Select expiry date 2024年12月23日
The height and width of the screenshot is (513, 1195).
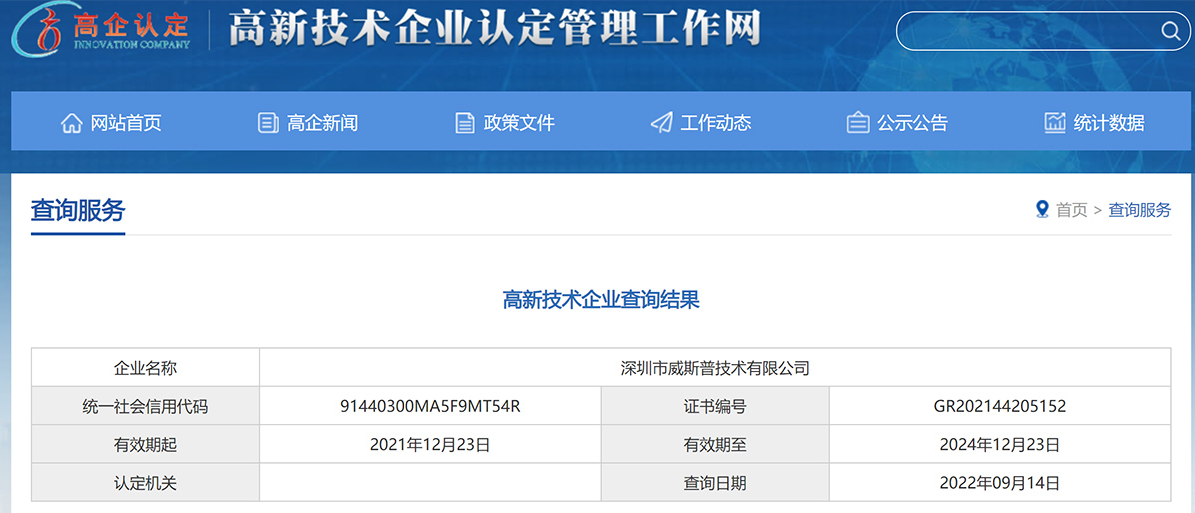click(999, 444)
